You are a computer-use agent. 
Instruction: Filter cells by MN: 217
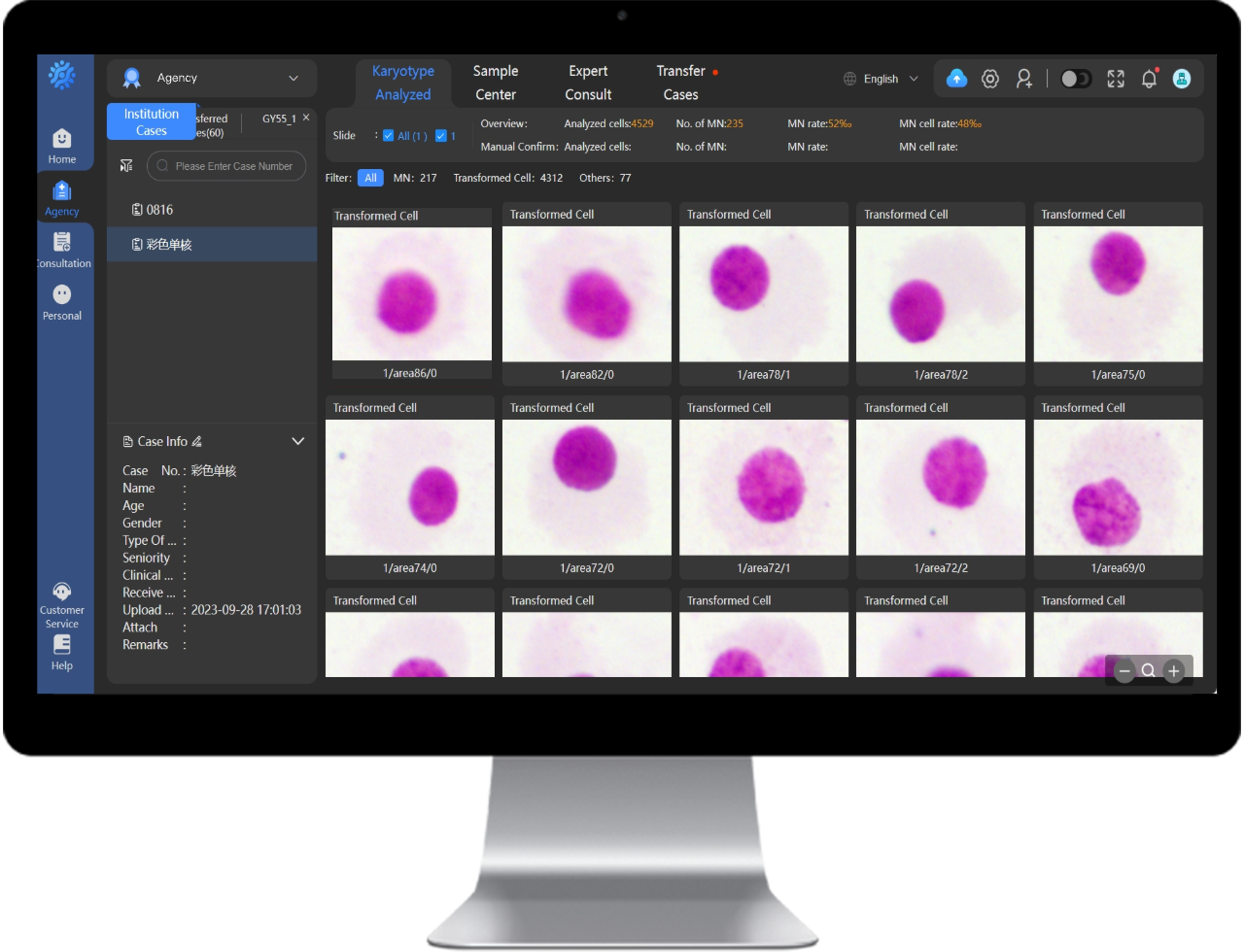[415, 178]
